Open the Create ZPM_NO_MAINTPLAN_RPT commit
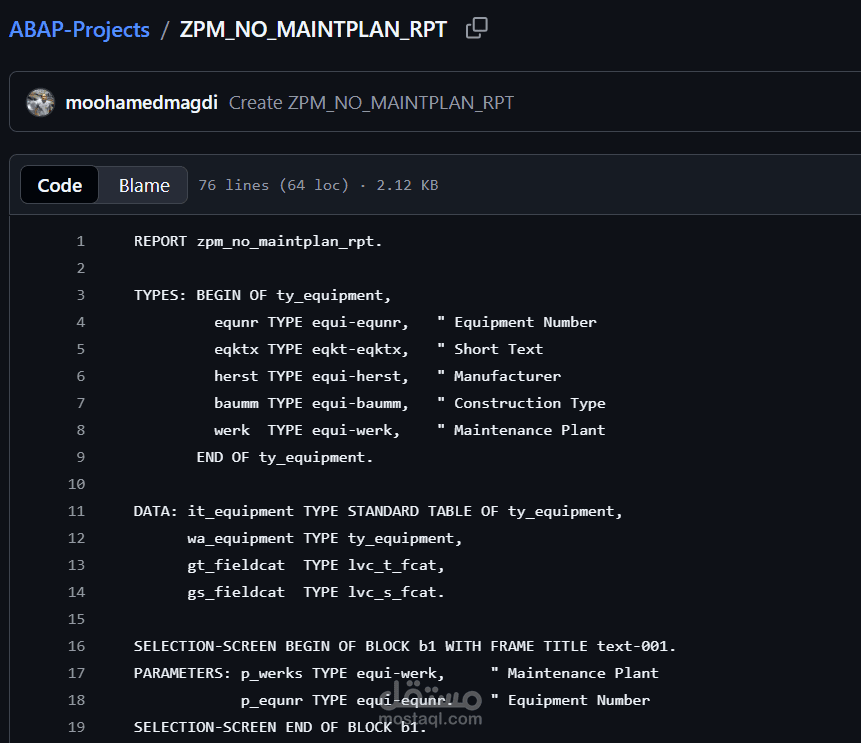This screenshot has height=743, width=861. pos(371,101)
